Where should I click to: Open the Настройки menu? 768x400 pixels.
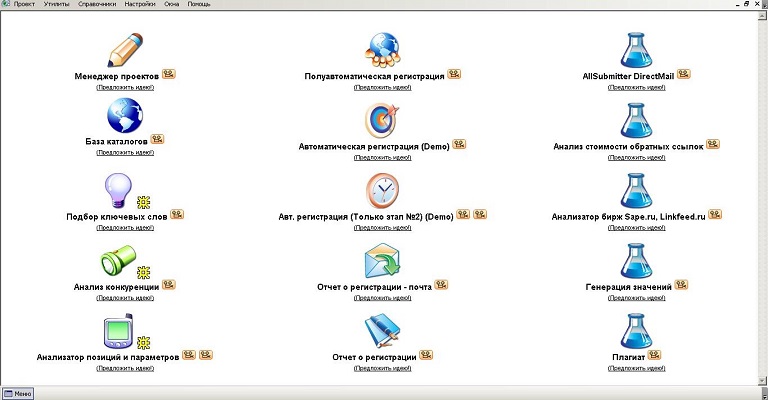point(140,4)
